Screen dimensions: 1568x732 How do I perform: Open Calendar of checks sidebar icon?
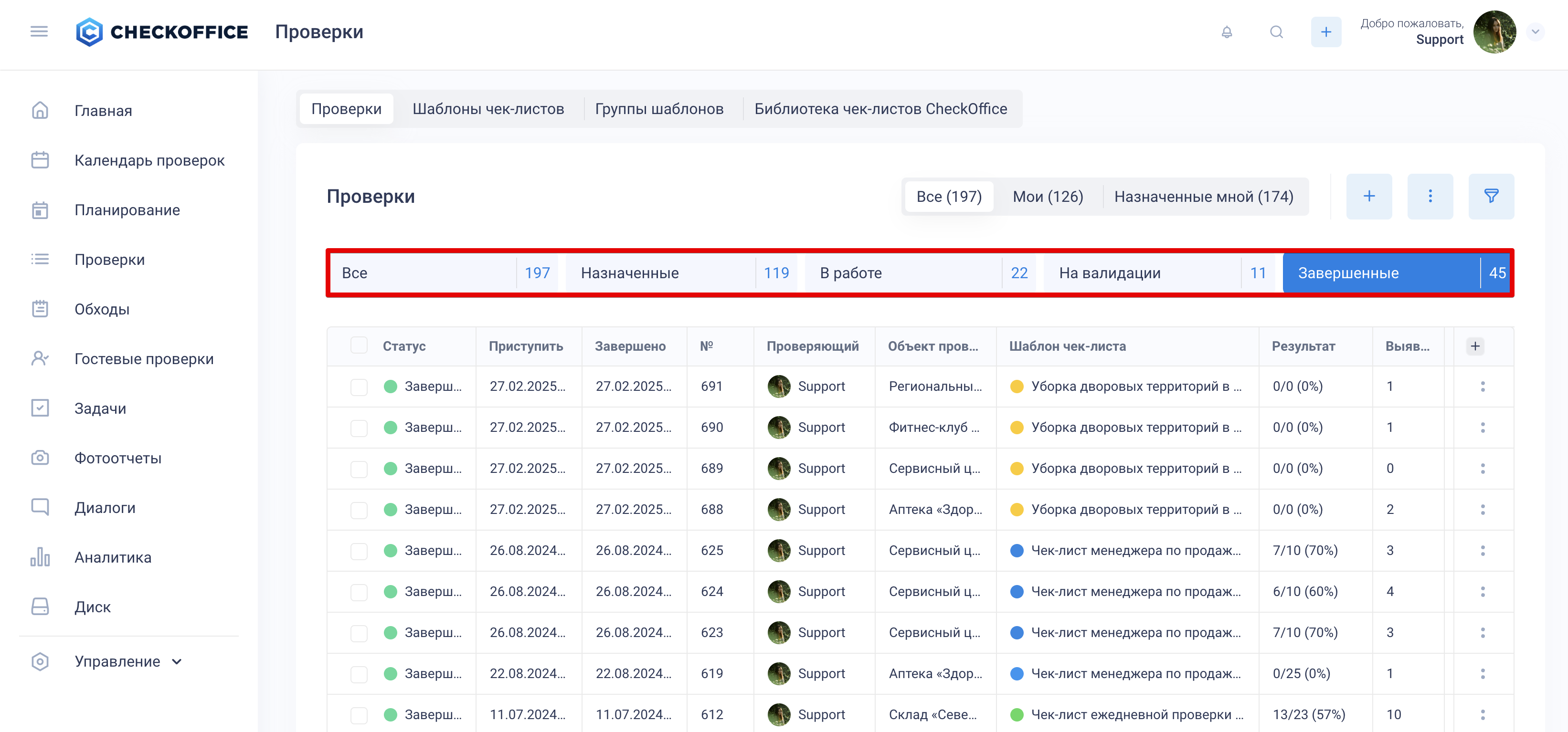(40, 160)
